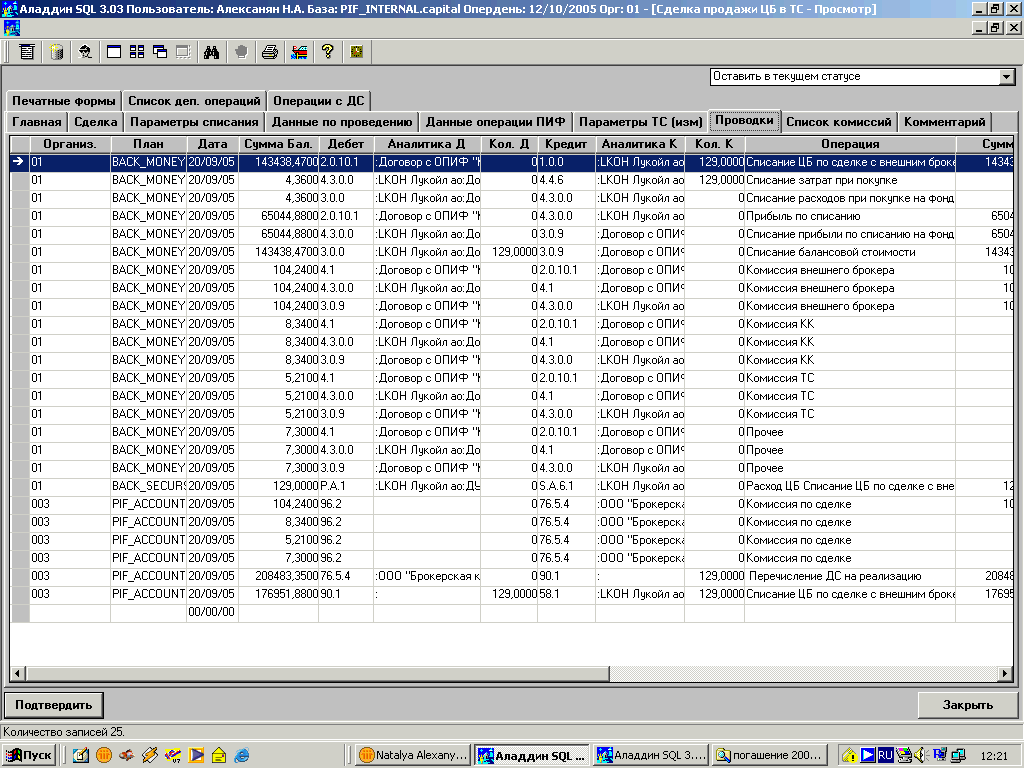Click the pencil-notepad quick launch icon
The width and height of the screenshot is (1024, 768).
[x=81, y=755]
